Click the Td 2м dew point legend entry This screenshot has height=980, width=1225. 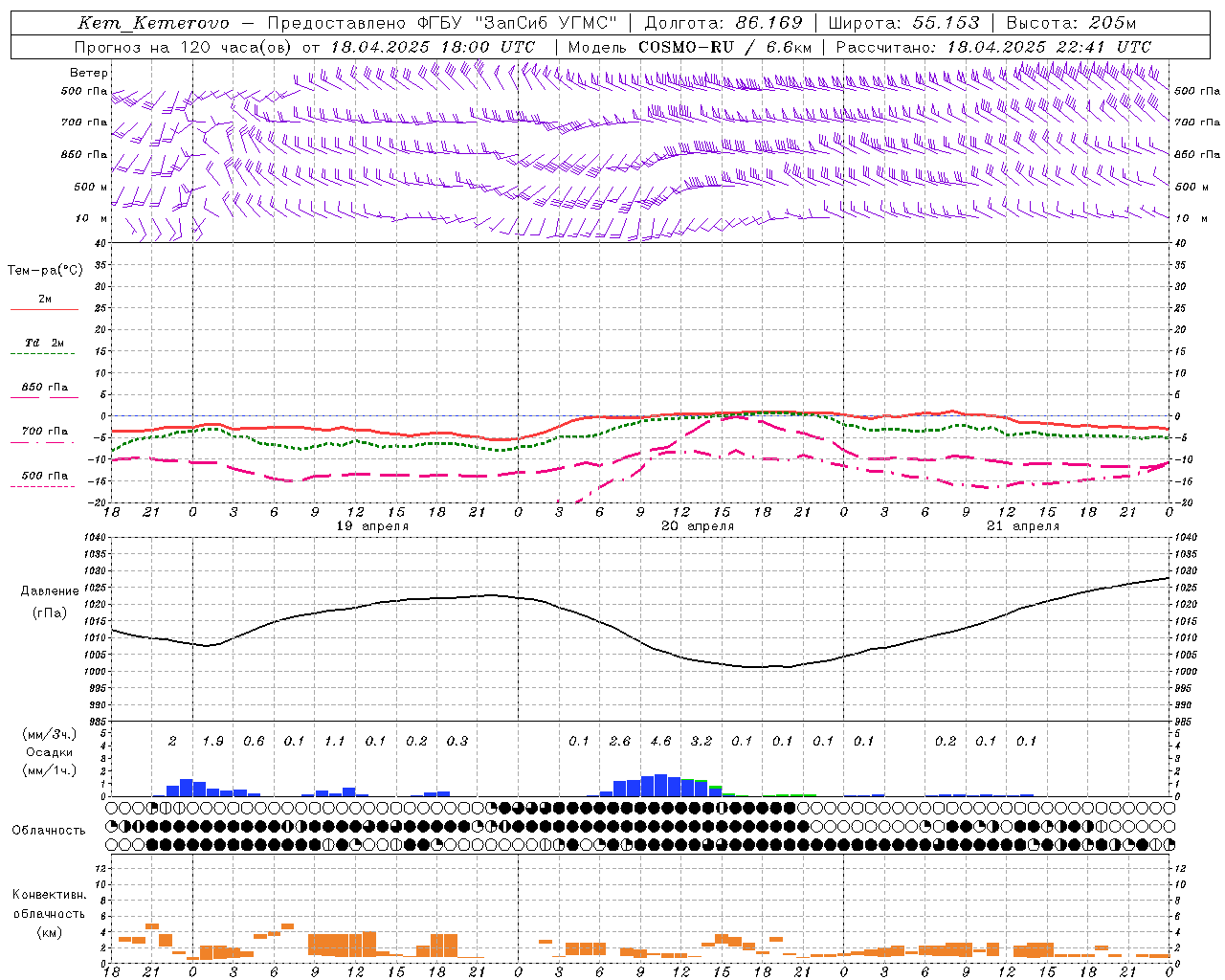point(45,343)
